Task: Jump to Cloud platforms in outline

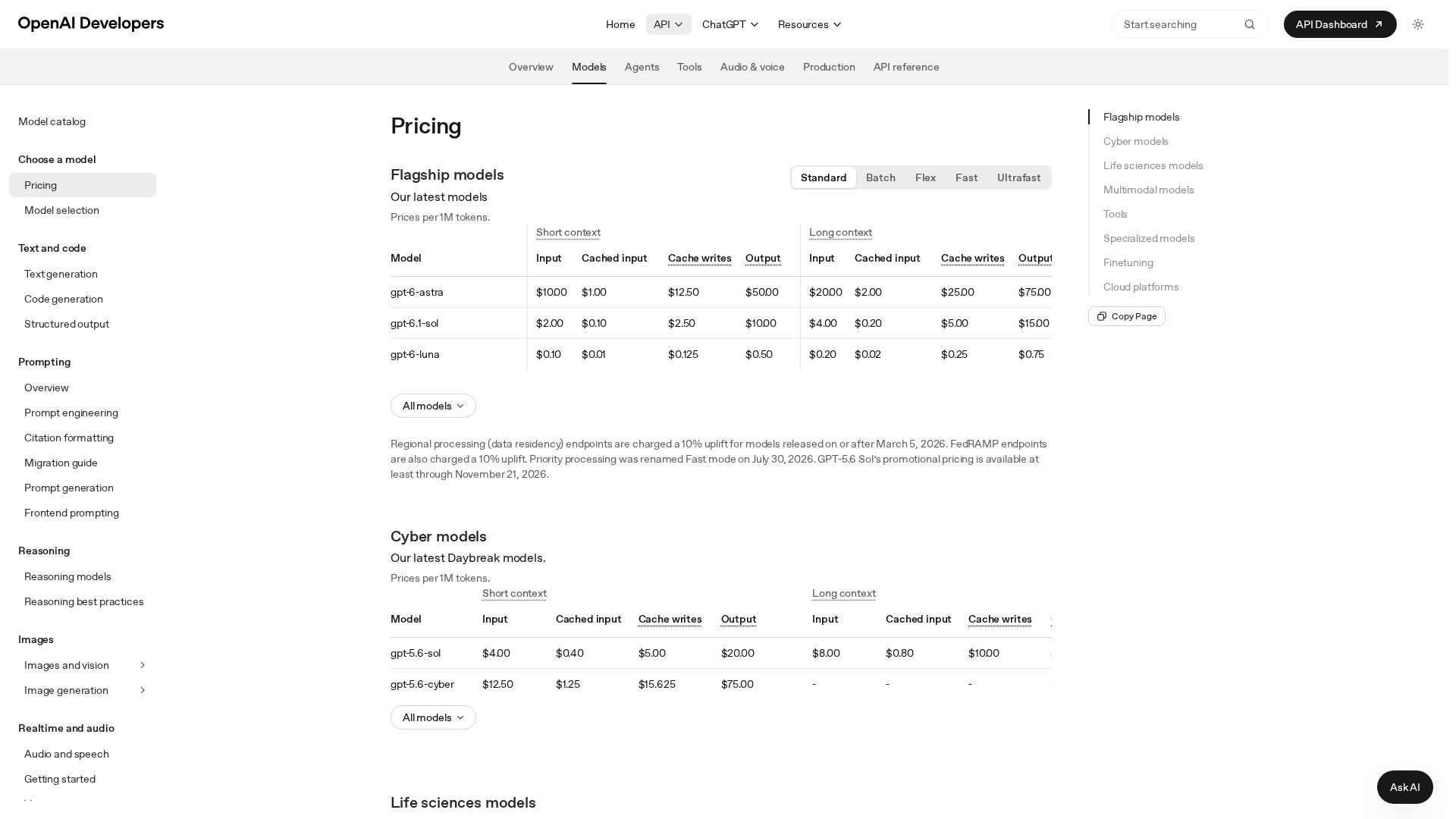Action: click(1141, 287)
